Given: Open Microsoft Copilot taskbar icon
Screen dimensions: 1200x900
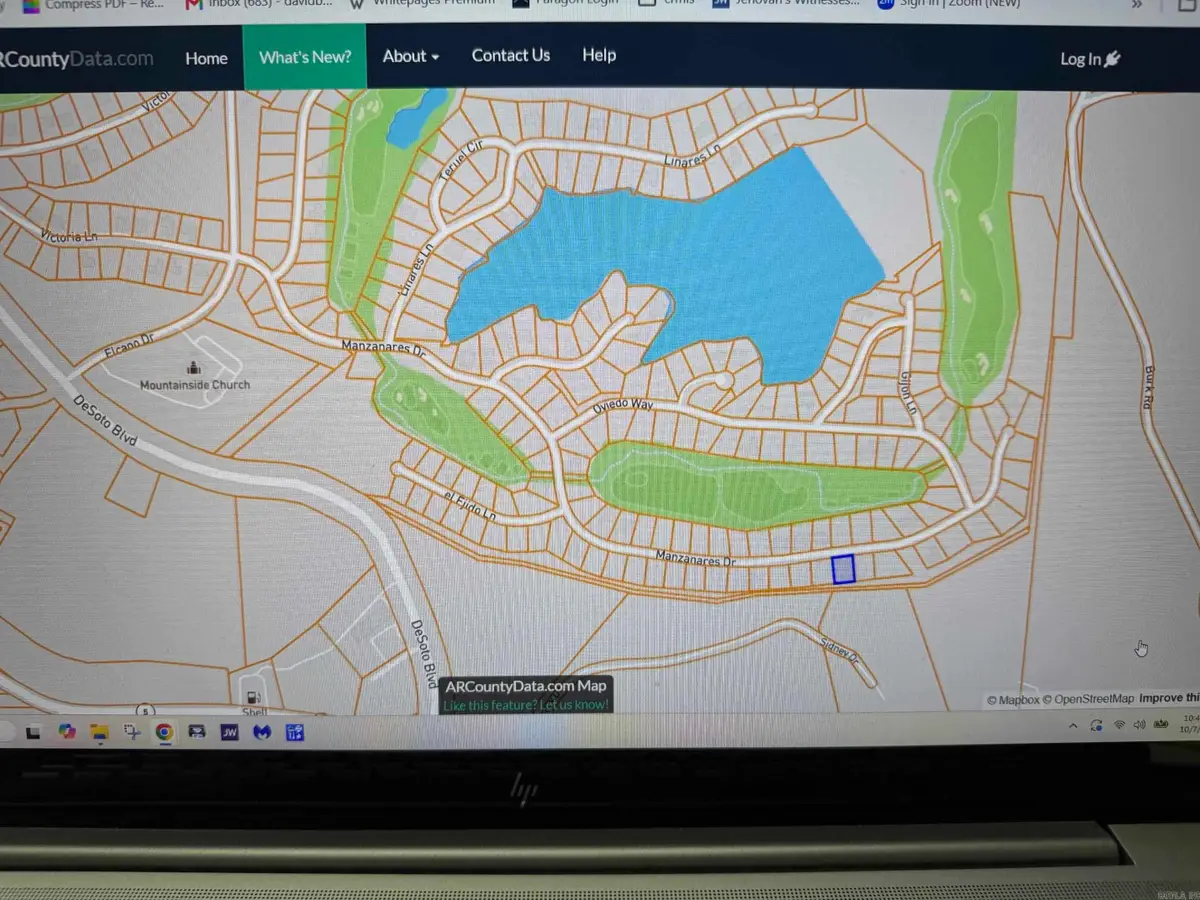Looking at the screenshot, I should 67,731.
